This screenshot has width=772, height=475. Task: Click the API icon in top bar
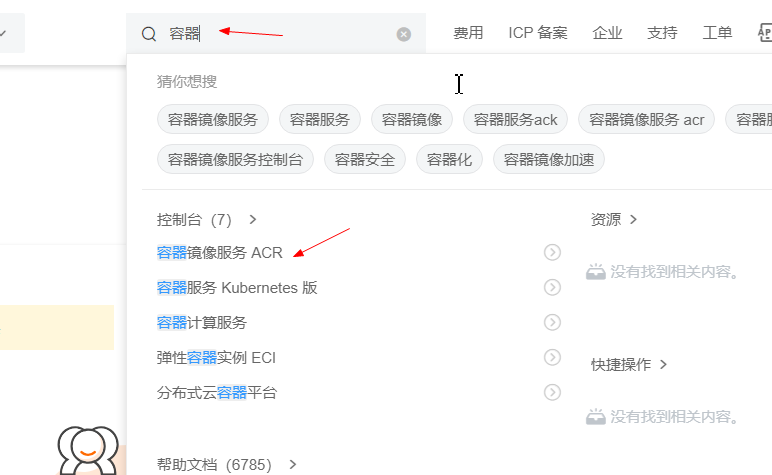[x=765, y=32]
